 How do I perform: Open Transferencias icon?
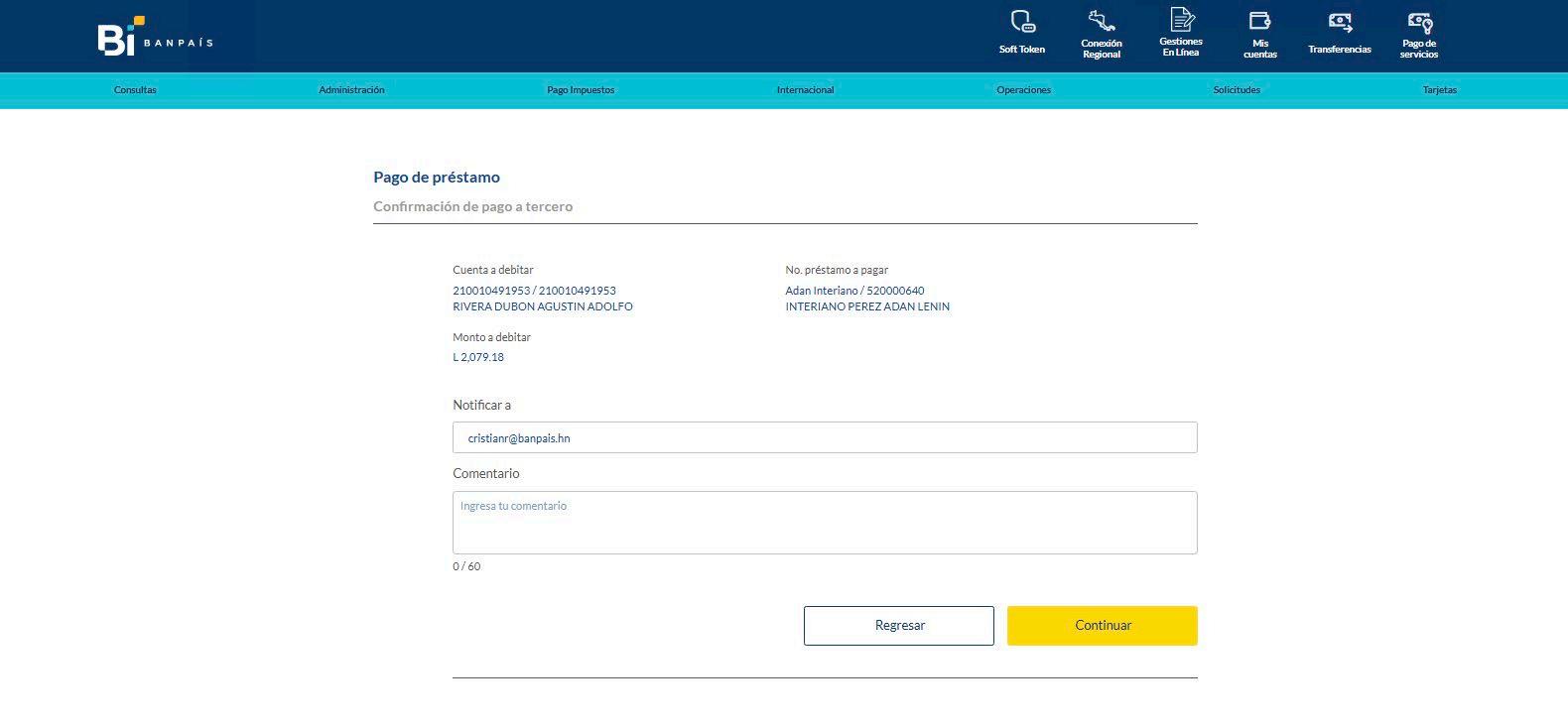pos(1340,22)
